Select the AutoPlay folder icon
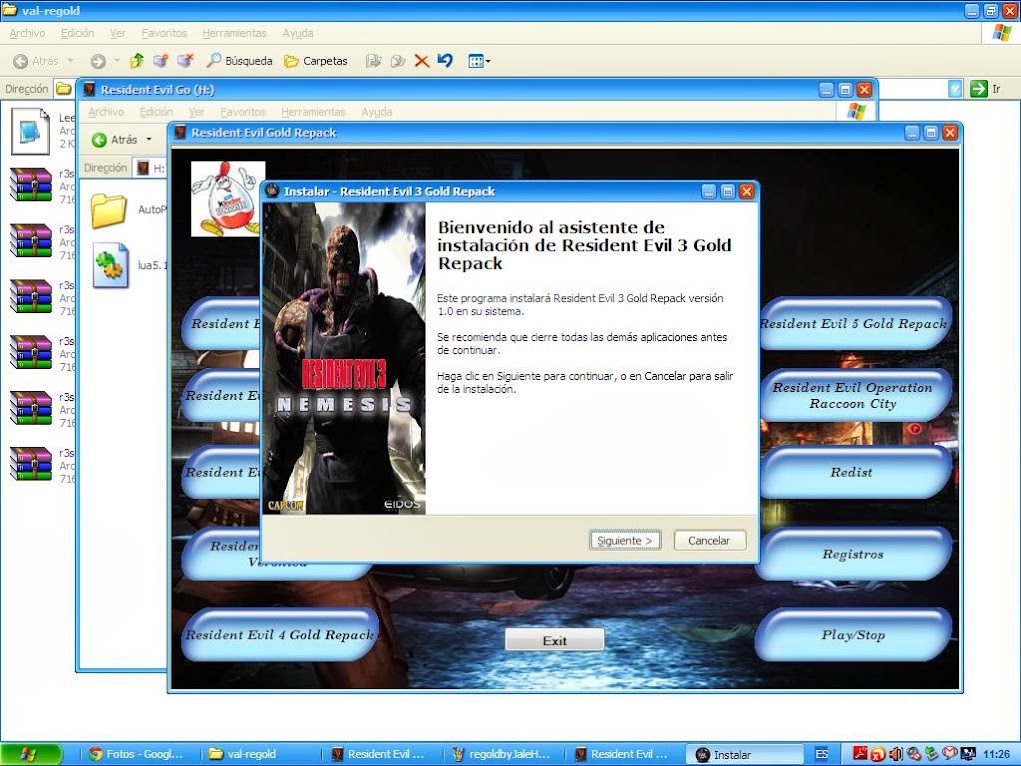Viewport: 1021px width, 766px height. click(109, 210)
